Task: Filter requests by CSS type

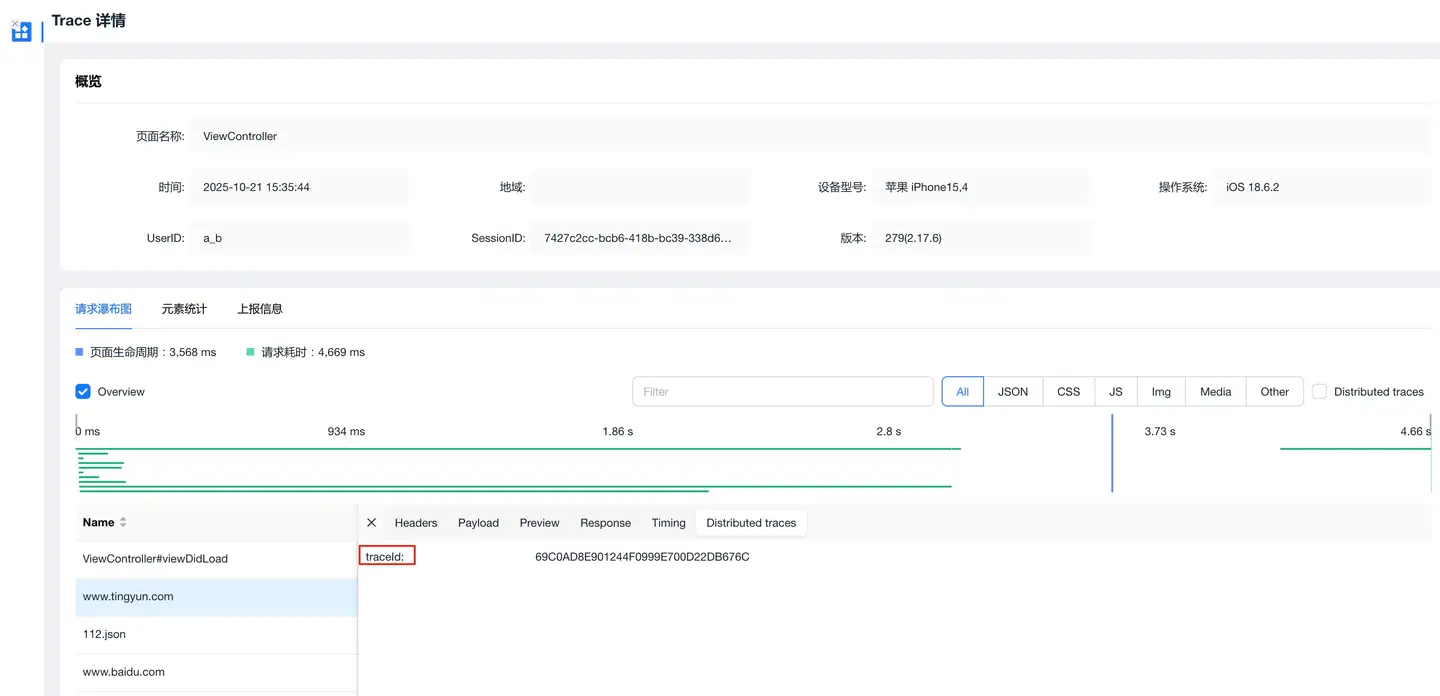Action: tap(1068, 392)
